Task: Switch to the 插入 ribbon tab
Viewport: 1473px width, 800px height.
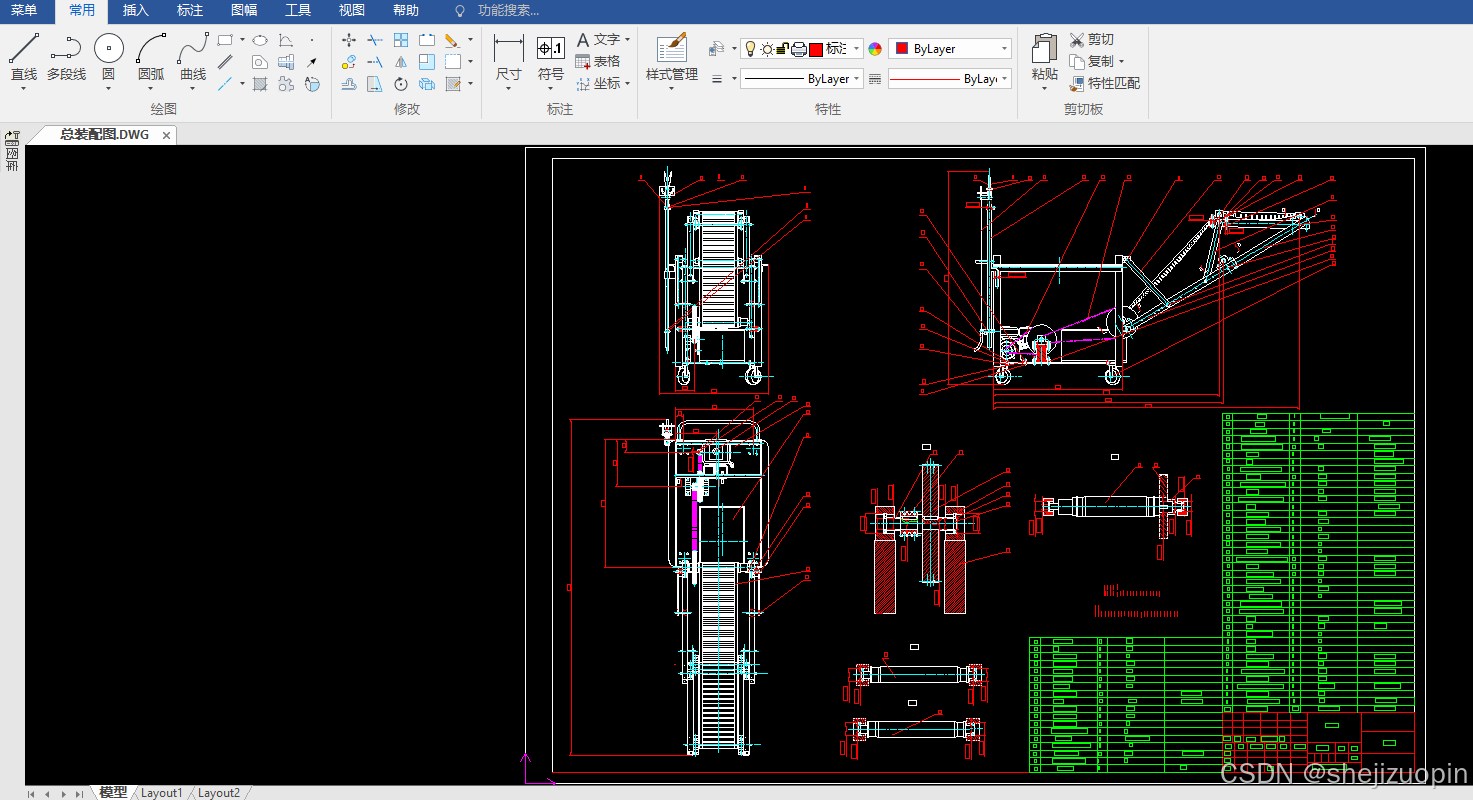Action: pyautogui.click(x=136, y=11)
